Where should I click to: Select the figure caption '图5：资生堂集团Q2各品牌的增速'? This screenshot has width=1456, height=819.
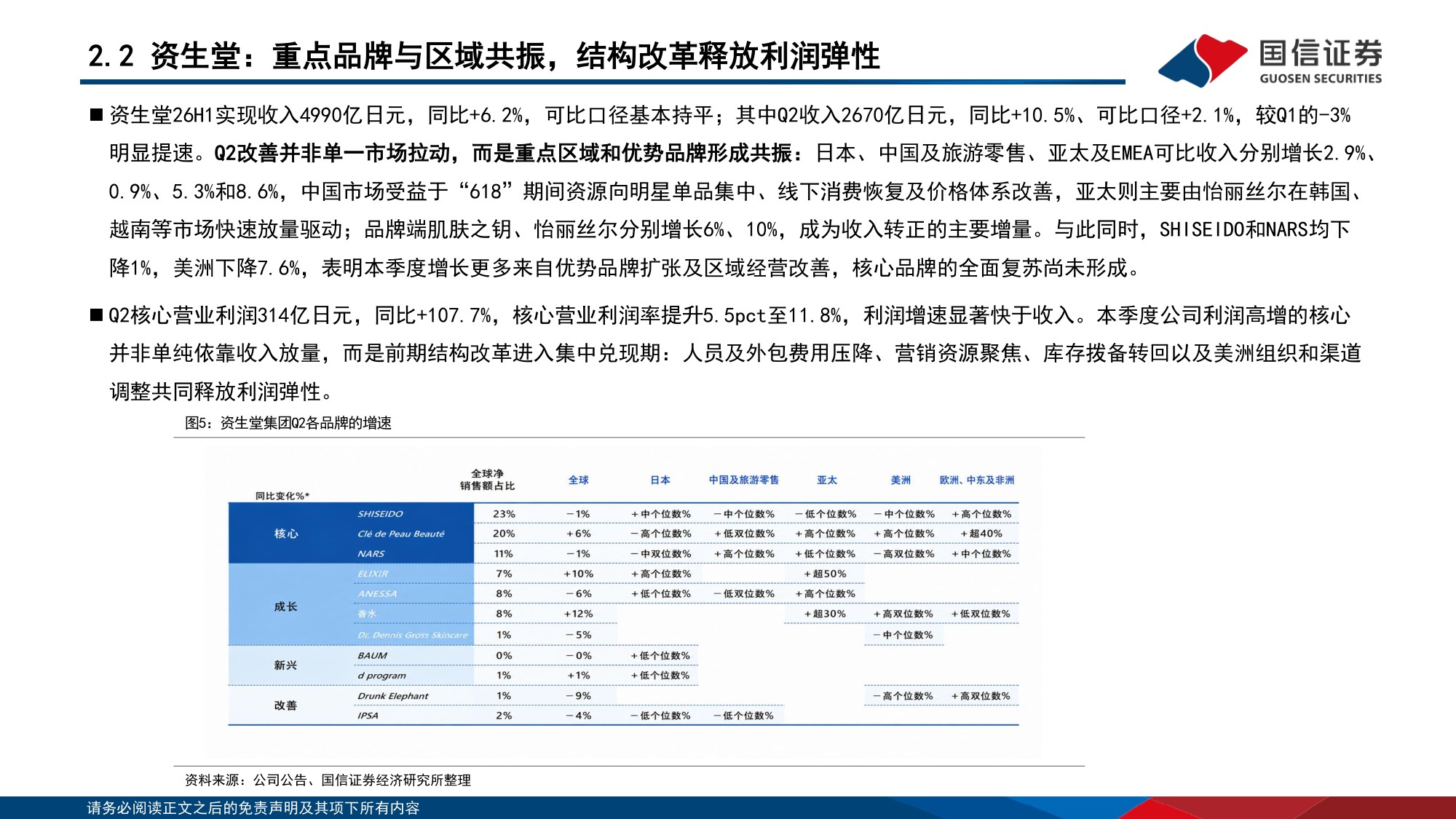tap(288, 423)
